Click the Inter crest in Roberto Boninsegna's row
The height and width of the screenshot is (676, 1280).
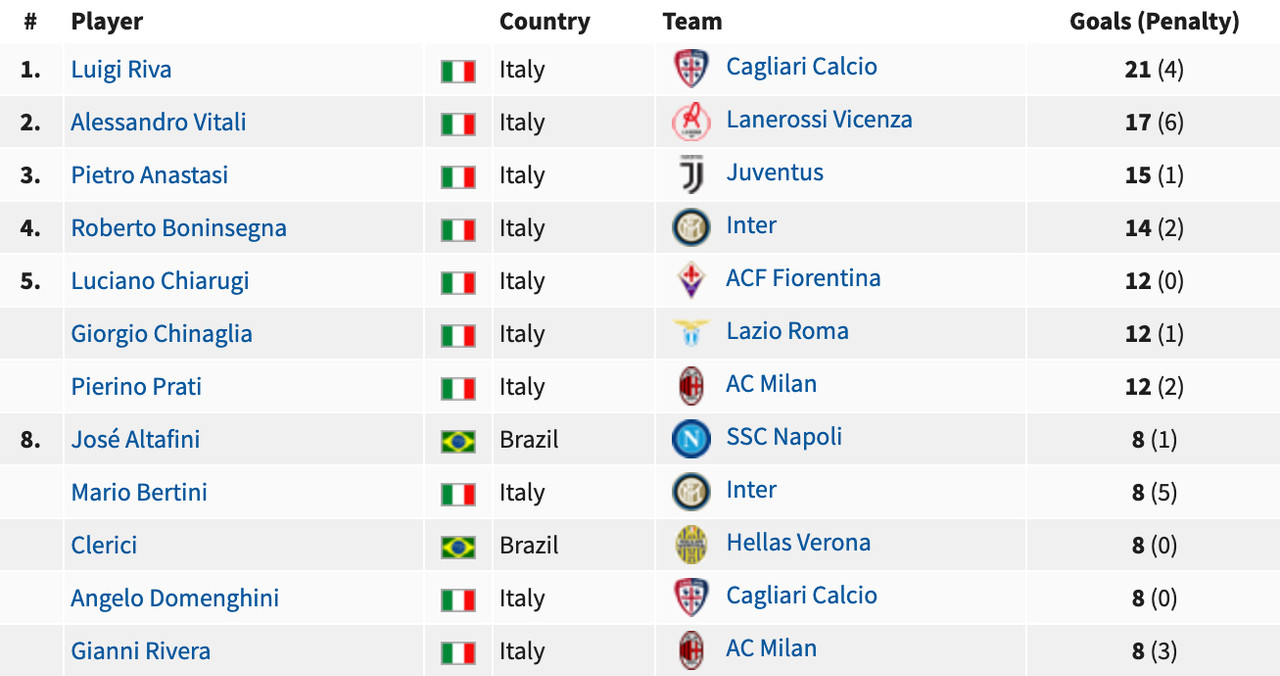tap(691, 227)
